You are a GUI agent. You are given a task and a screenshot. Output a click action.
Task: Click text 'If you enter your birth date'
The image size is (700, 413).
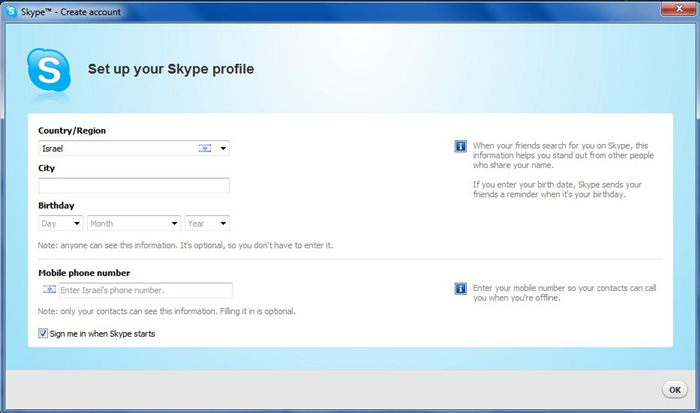tap(557, 189)
